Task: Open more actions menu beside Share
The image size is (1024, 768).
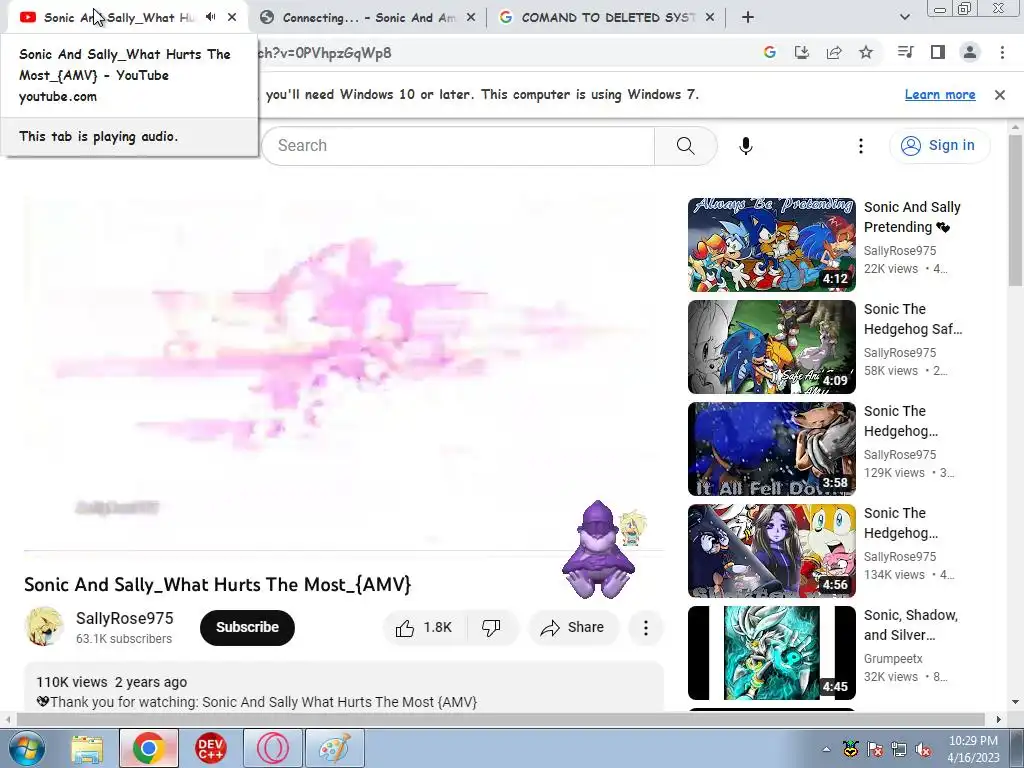Action: [x=645, y=628]
